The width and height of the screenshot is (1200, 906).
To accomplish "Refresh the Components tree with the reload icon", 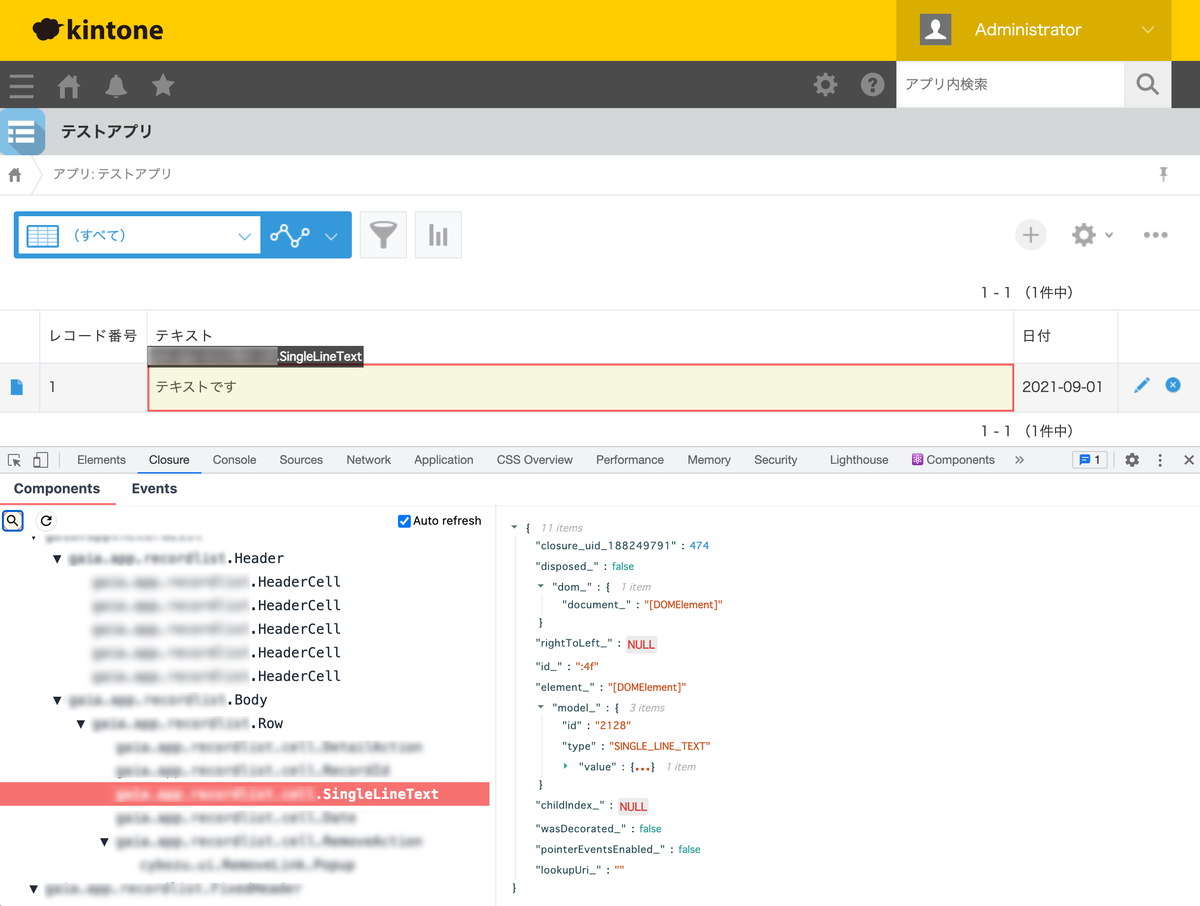I will 45,520.
